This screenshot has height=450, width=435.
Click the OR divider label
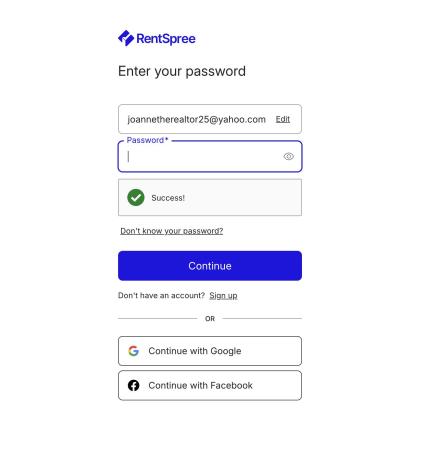click(x=210, y=319)
